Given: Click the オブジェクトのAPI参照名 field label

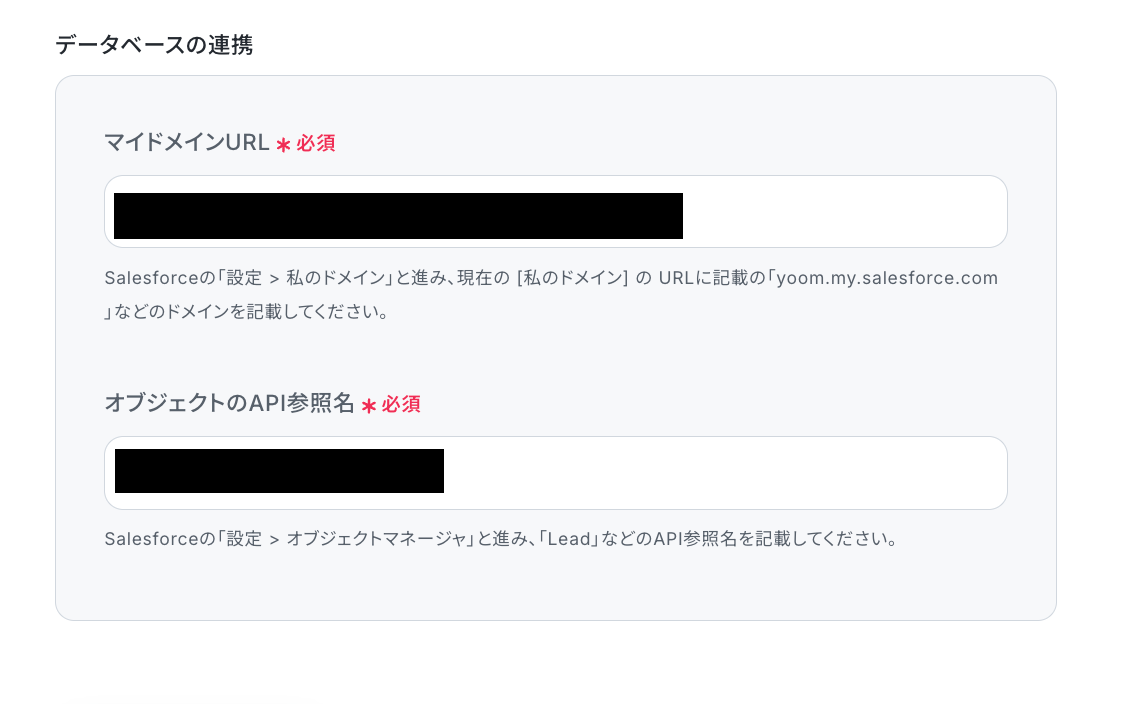Looking at the screenshot, I should (x=229, y=403).
